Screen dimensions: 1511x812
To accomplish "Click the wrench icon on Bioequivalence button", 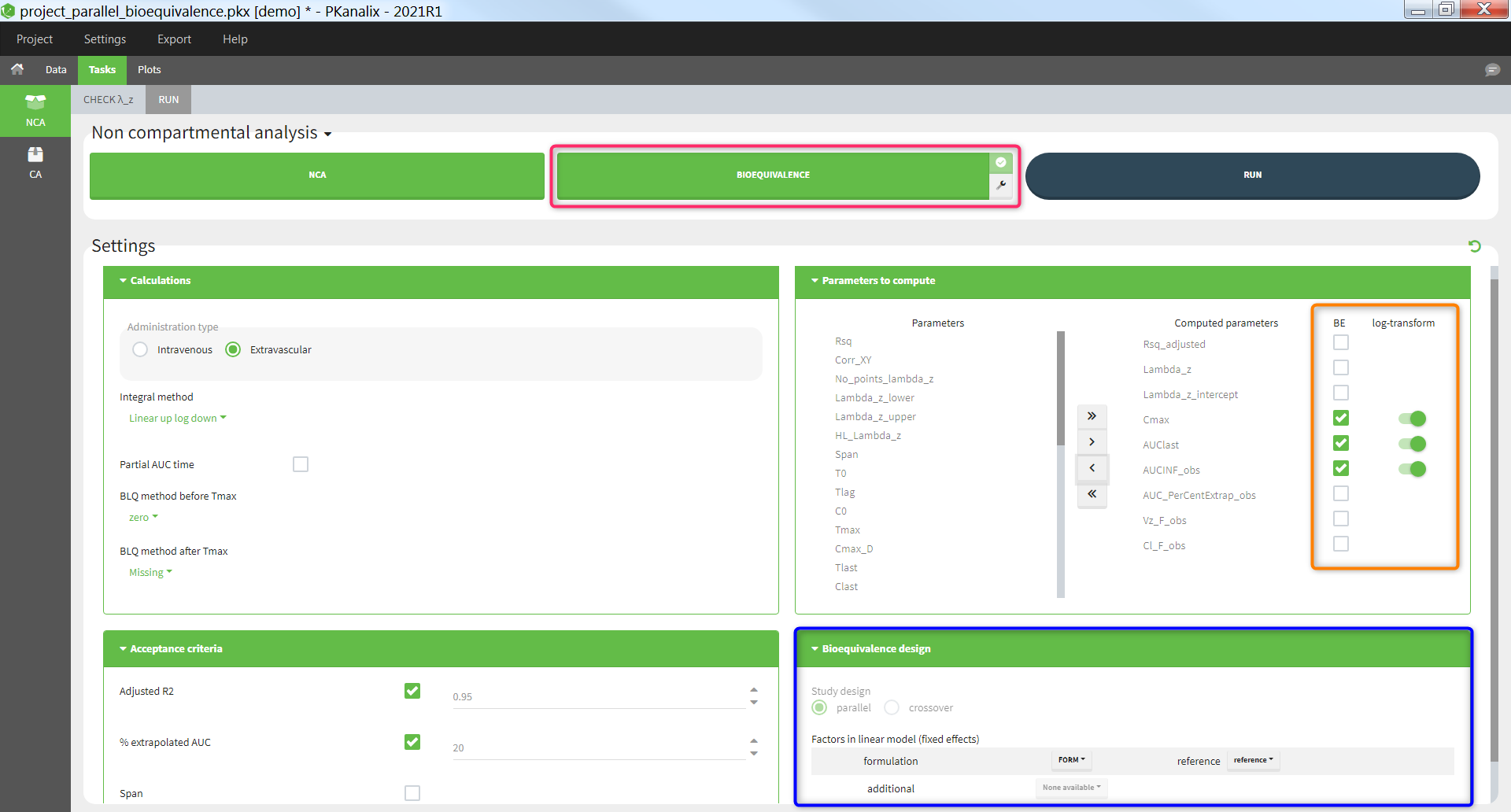I will [x=1001, y=186].
